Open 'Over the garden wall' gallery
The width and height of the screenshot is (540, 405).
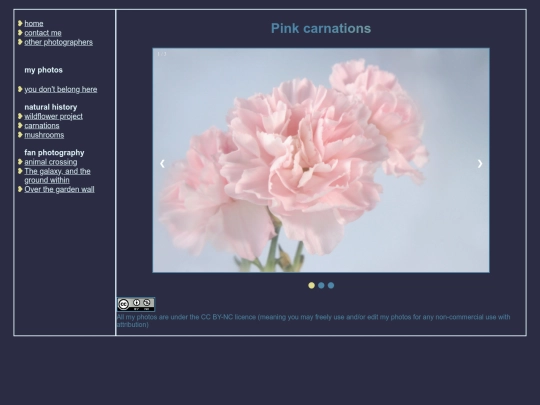59,189
